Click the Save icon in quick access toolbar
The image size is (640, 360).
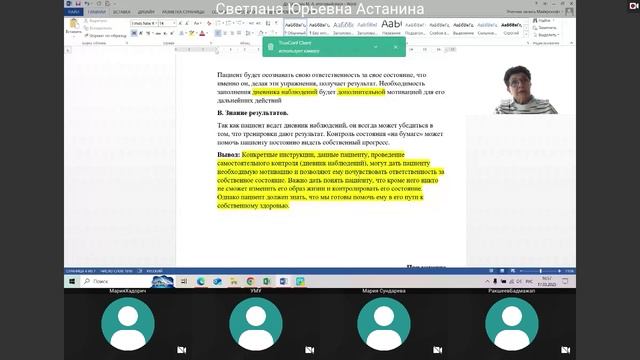point(78,3)
